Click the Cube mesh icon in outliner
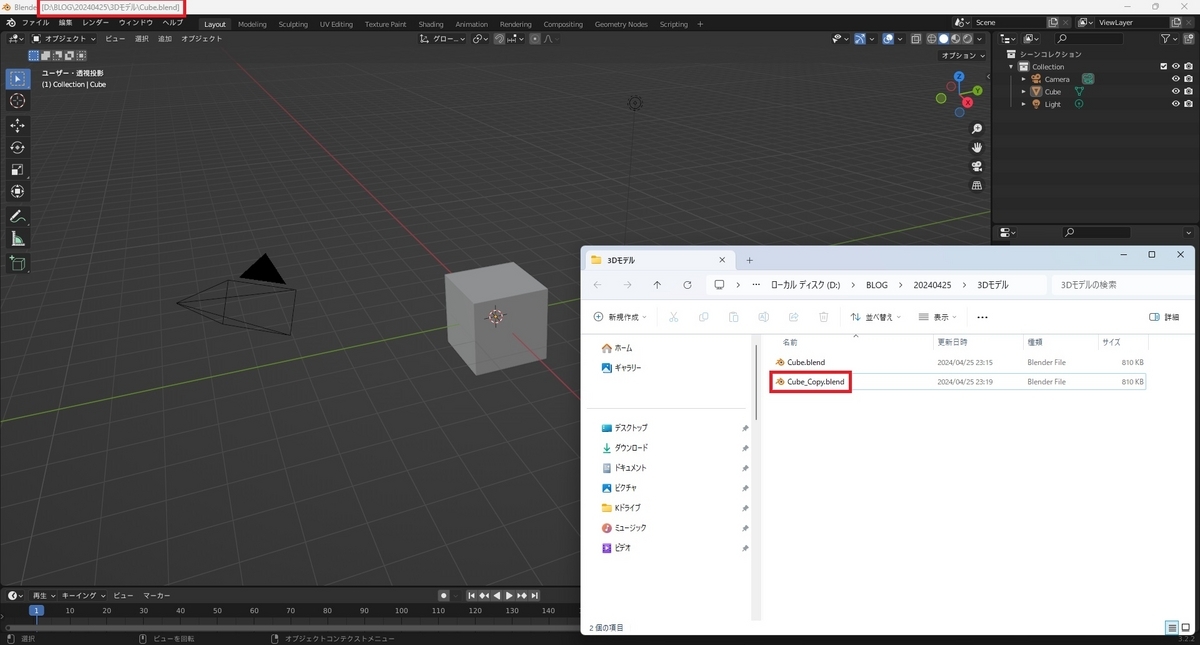 (x=1036, y=91)
